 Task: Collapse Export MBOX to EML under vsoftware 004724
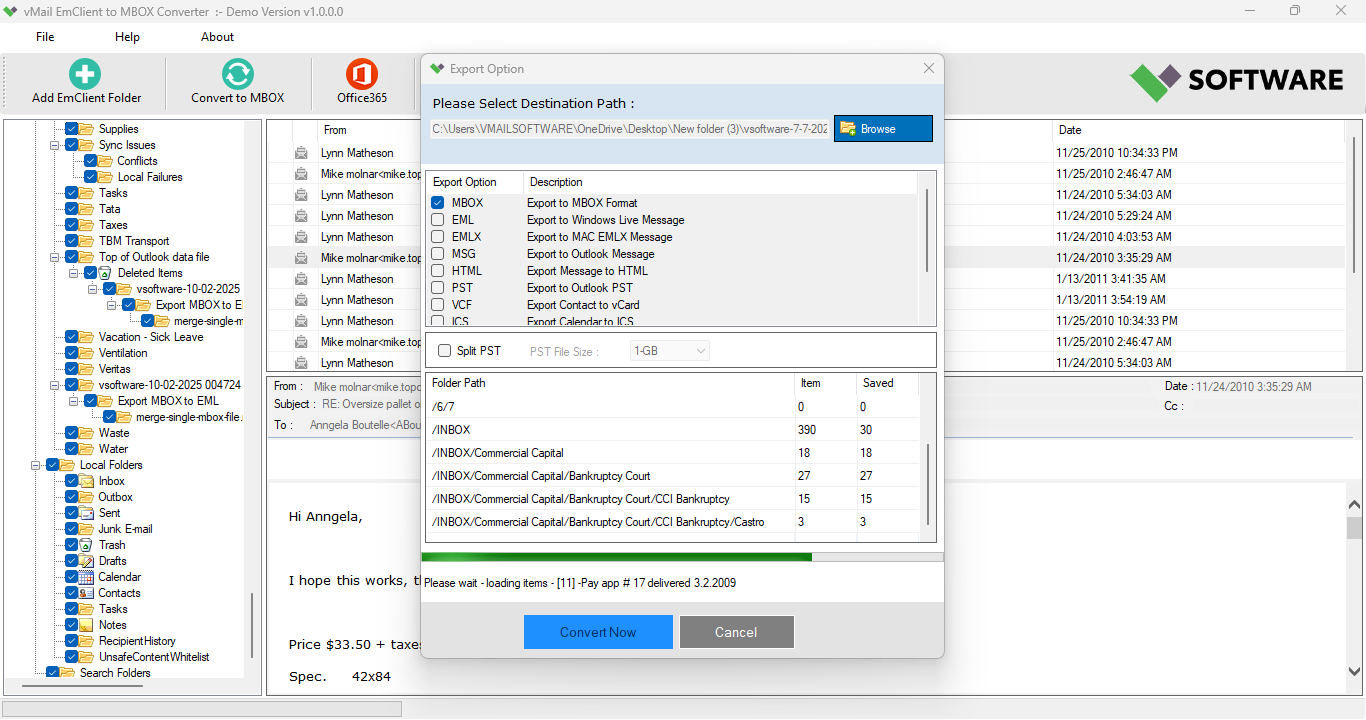click(x=74, y=401)
